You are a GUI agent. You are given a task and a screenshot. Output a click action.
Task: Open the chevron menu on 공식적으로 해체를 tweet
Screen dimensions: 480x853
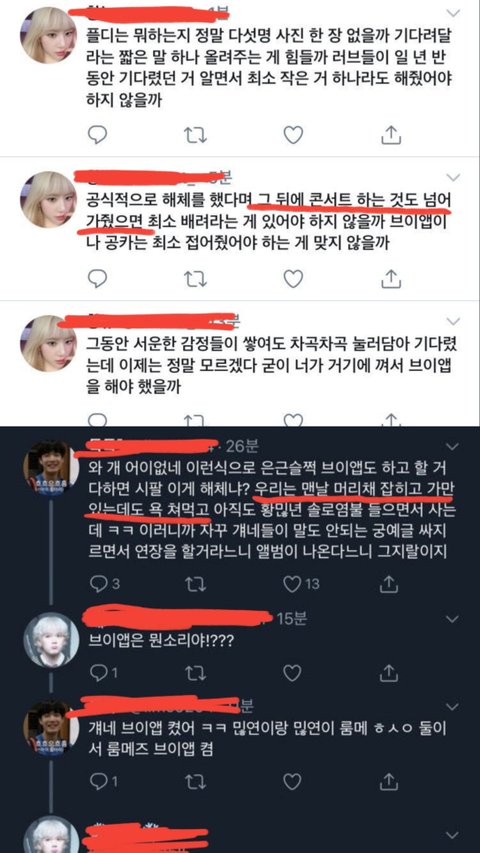(453, 176)
